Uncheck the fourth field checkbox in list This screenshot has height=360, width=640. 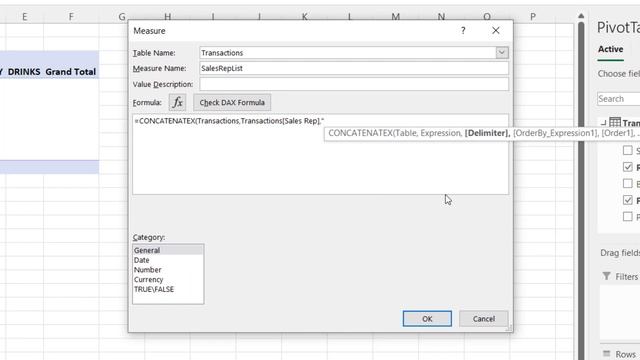(x=628, y=200)
